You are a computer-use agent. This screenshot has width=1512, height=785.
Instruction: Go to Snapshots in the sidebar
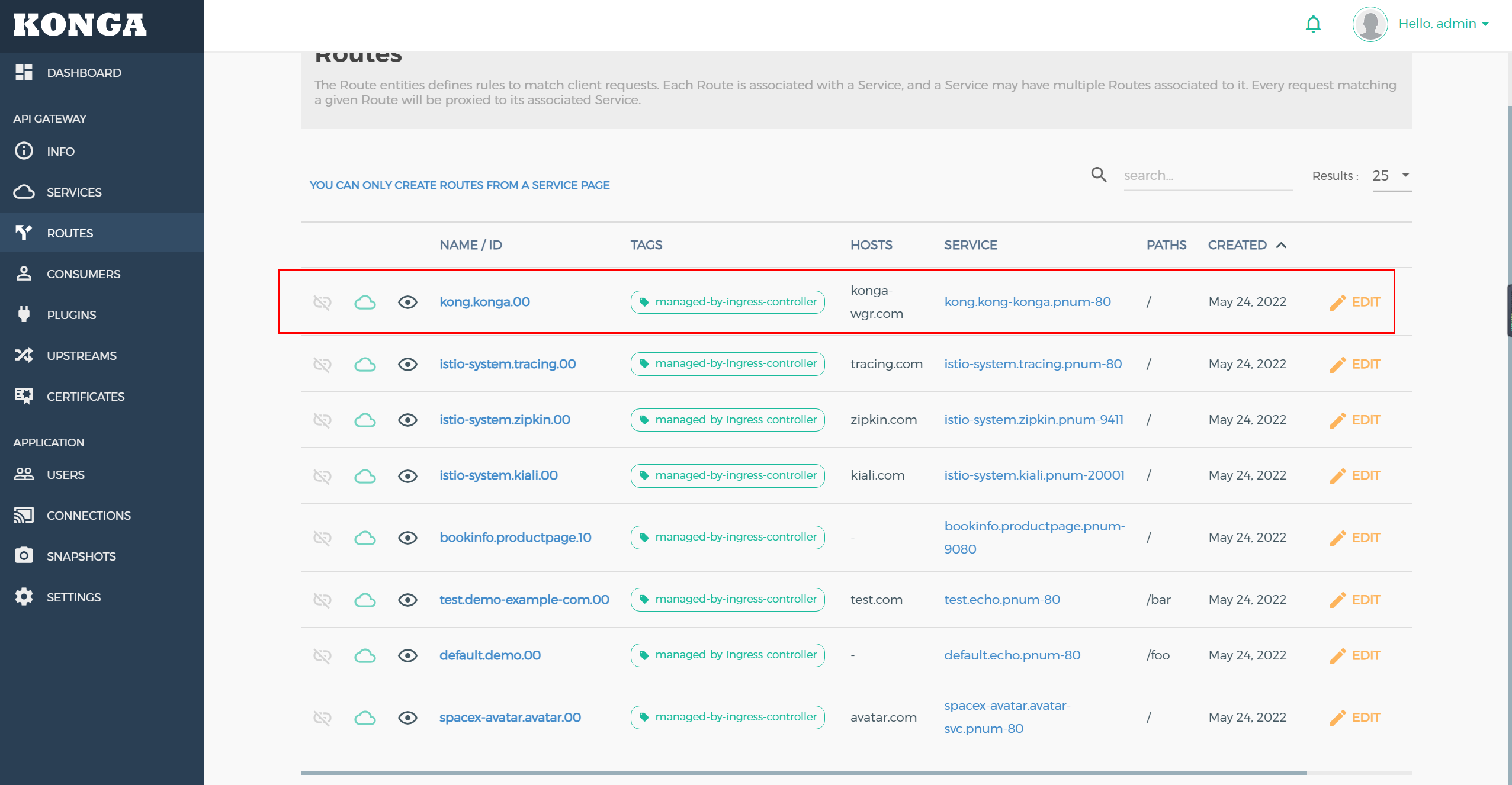tap(81, 556)
